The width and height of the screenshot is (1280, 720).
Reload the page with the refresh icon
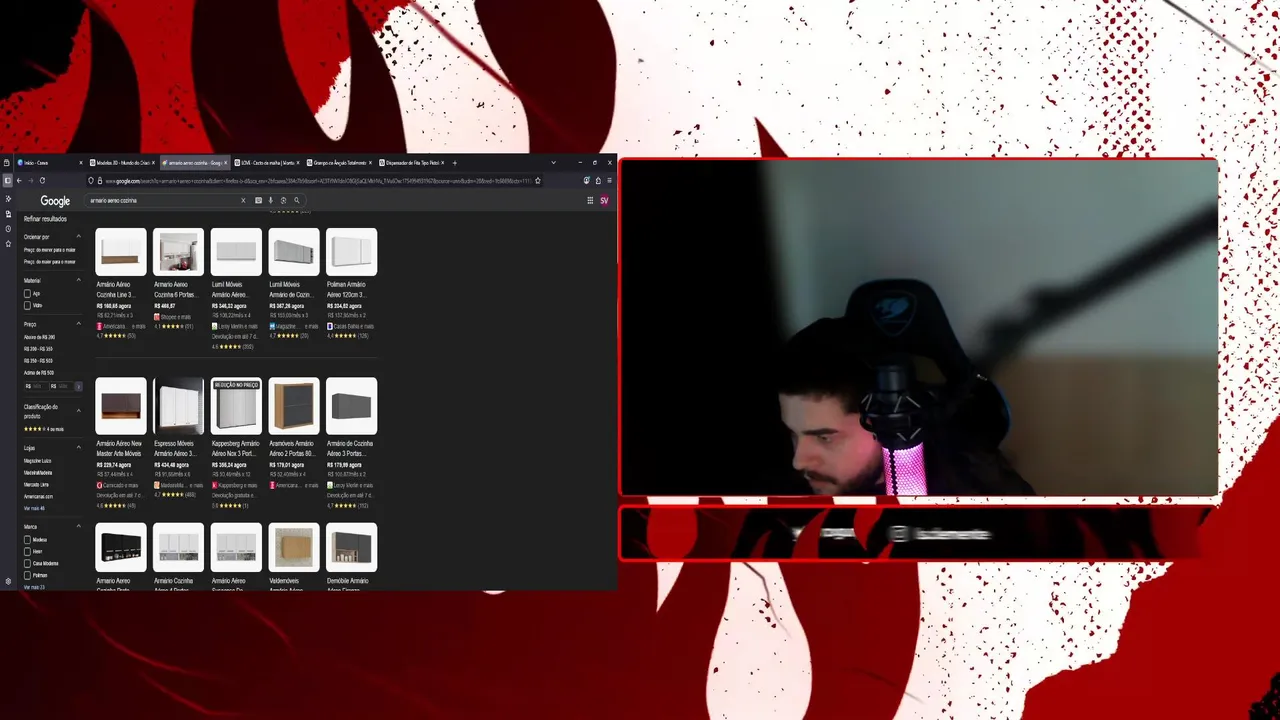pos(42,180)
